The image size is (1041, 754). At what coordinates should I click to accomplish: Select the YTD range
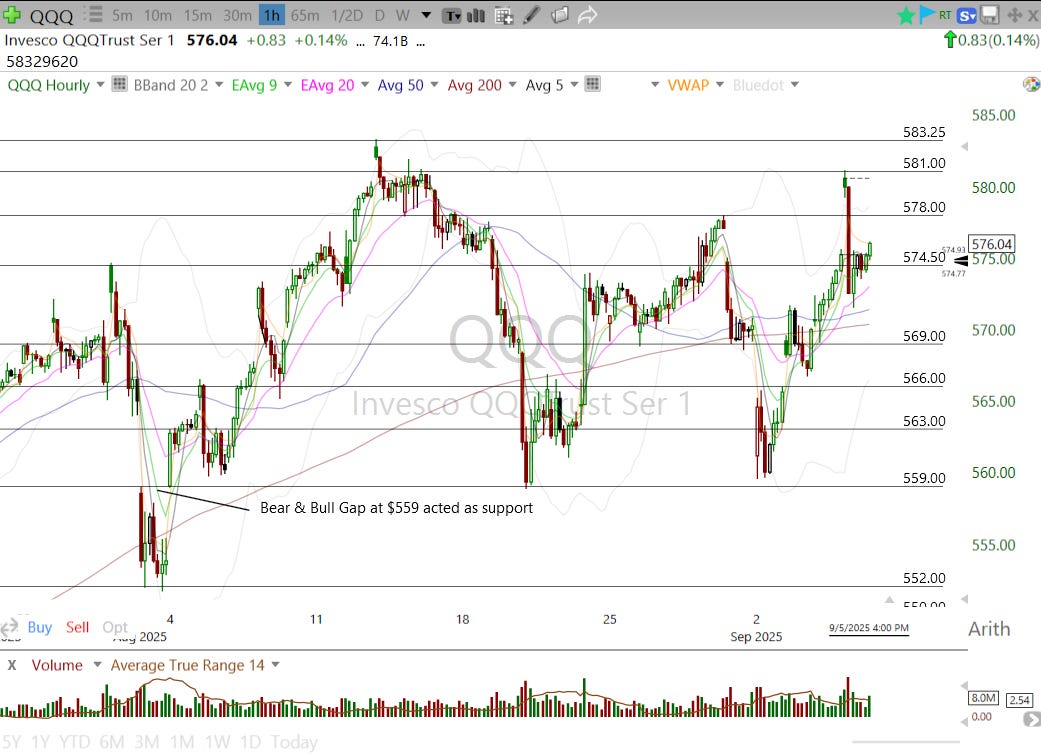point(74,741)
